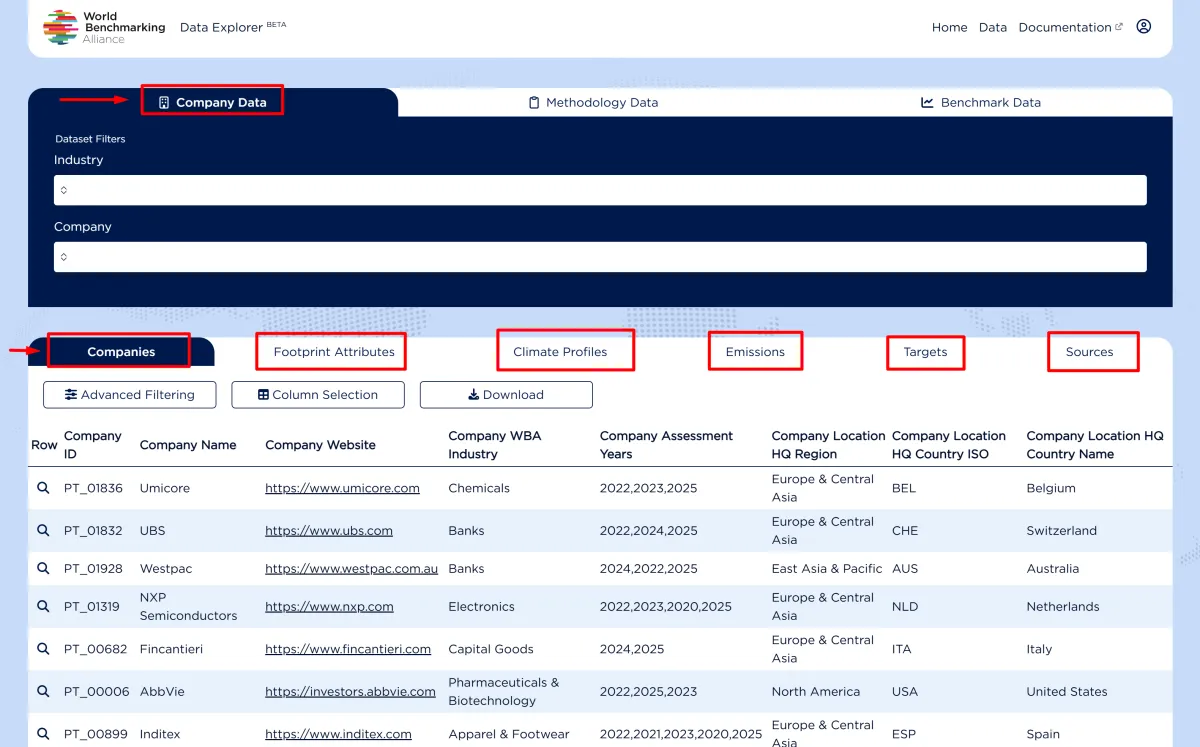Click the Pharmaceuticals & Biotechnology industry cell
Screen dimensions: 1200x747
click(x=504, y=691)
